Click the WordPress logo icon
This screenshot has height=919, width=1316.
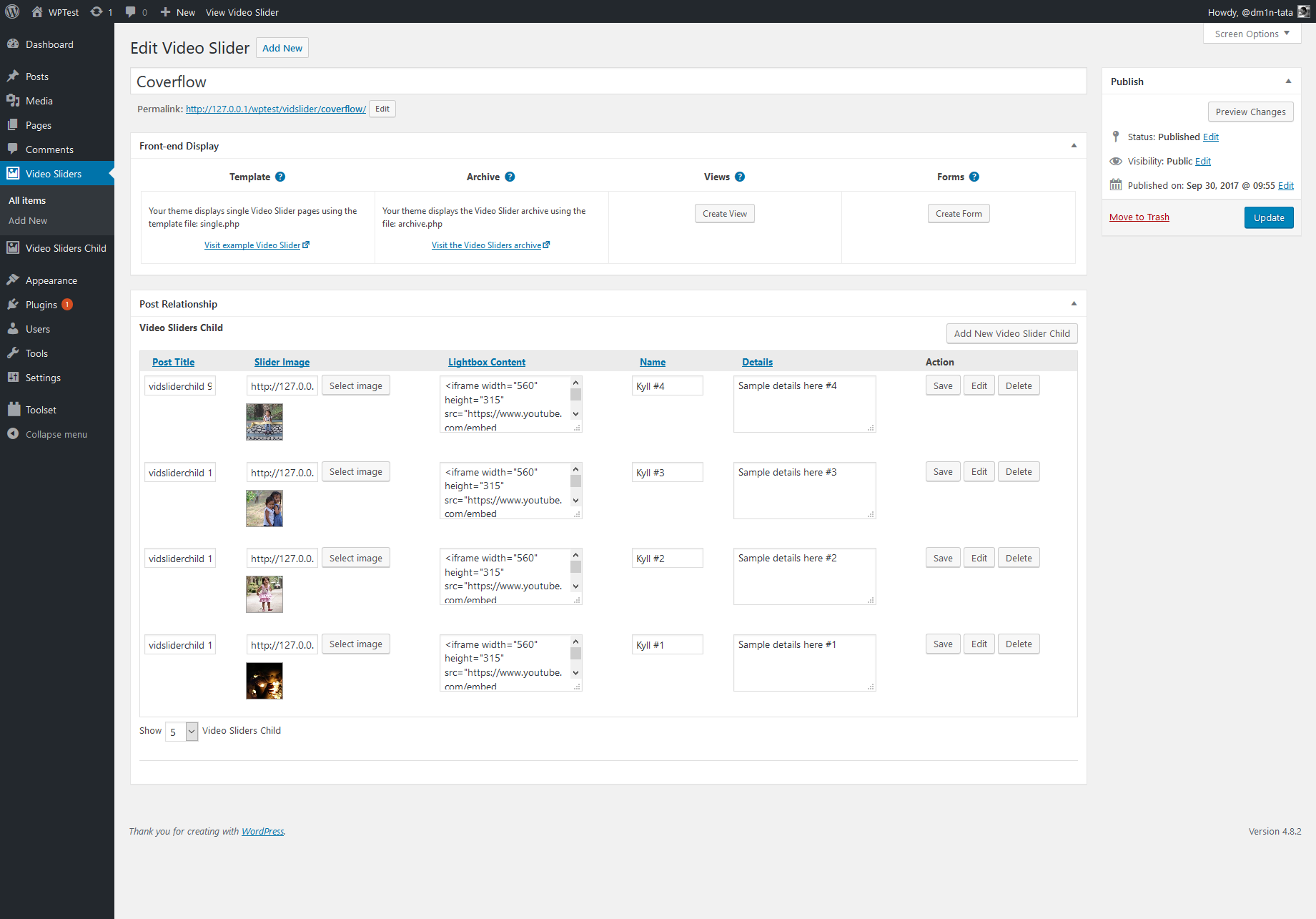click(x=12, y=11)
